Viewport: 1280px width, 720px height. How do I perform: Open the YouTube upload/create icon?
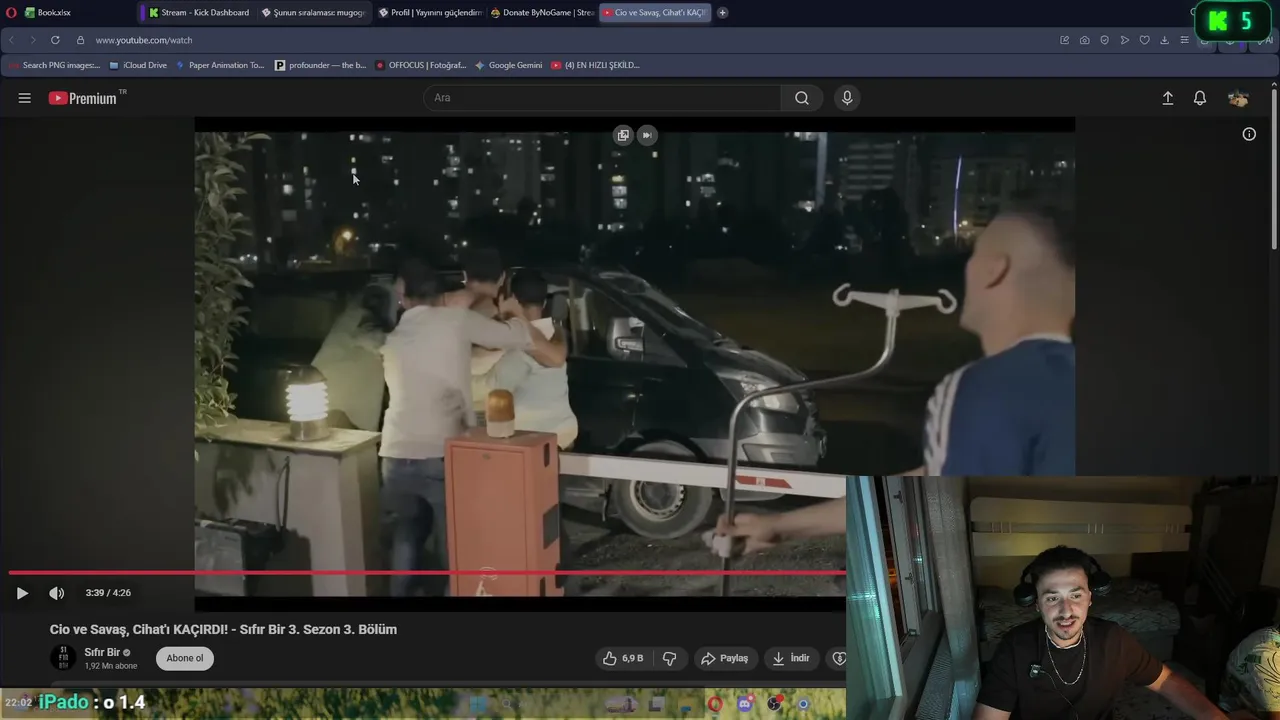click(x=1167, y=98)
